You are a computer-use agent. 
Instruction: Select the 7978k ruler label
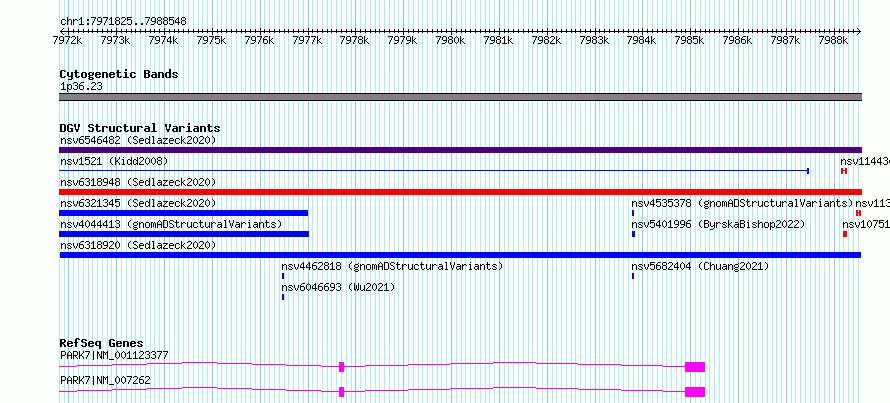tap(354, 40)
